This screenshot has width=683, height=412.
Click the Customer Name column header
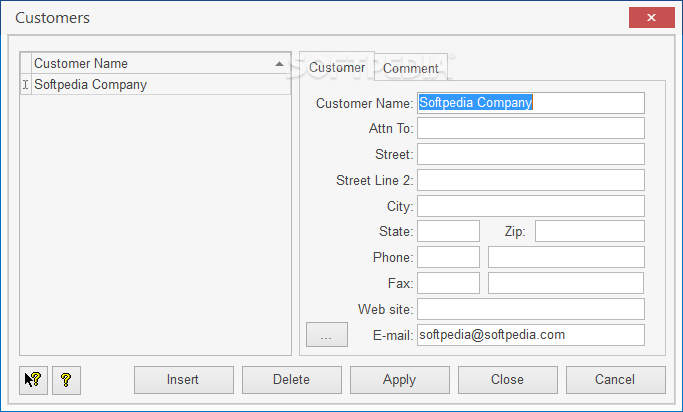click(x=161, y=64)
